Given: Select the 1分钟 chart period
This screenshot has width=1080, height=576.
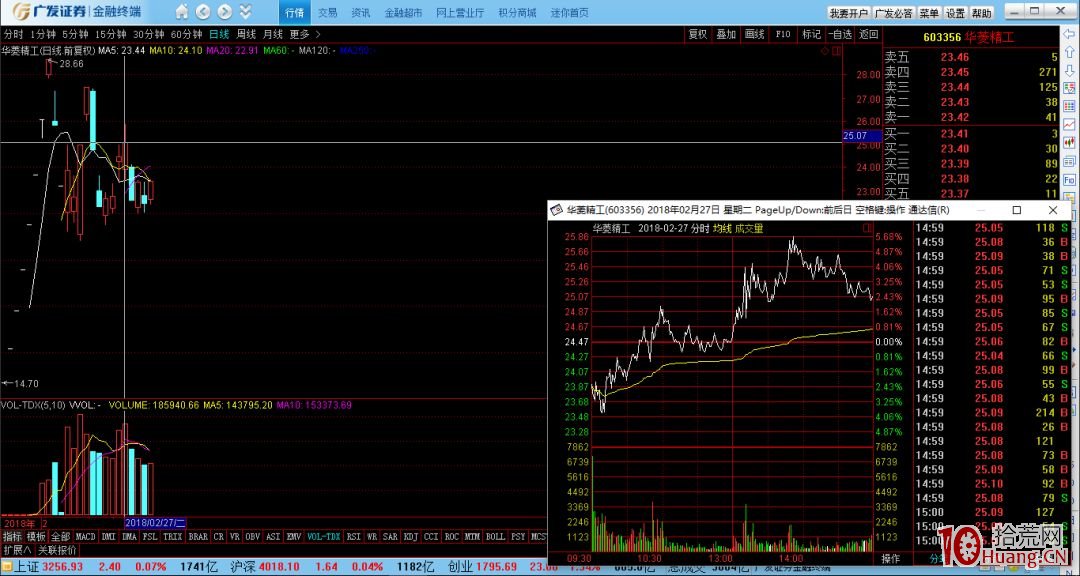Looking at the screenshot, I should [x=43, y=34].
